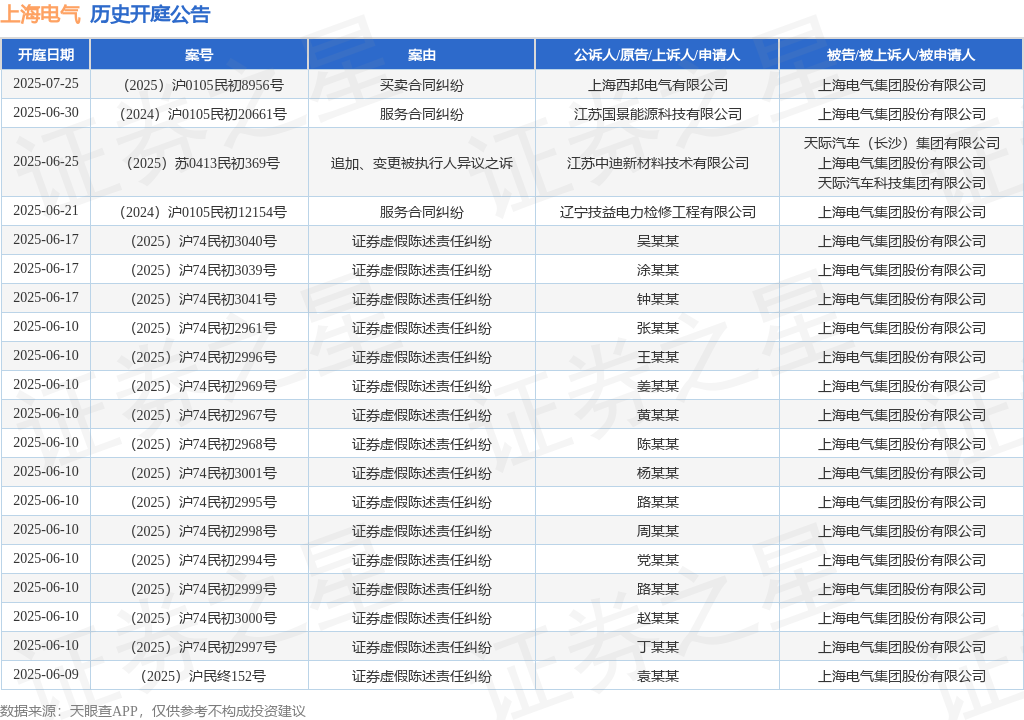Select case number 沪74民初2998号
This screenshot has width=1024, height=720.
[203, 531]
